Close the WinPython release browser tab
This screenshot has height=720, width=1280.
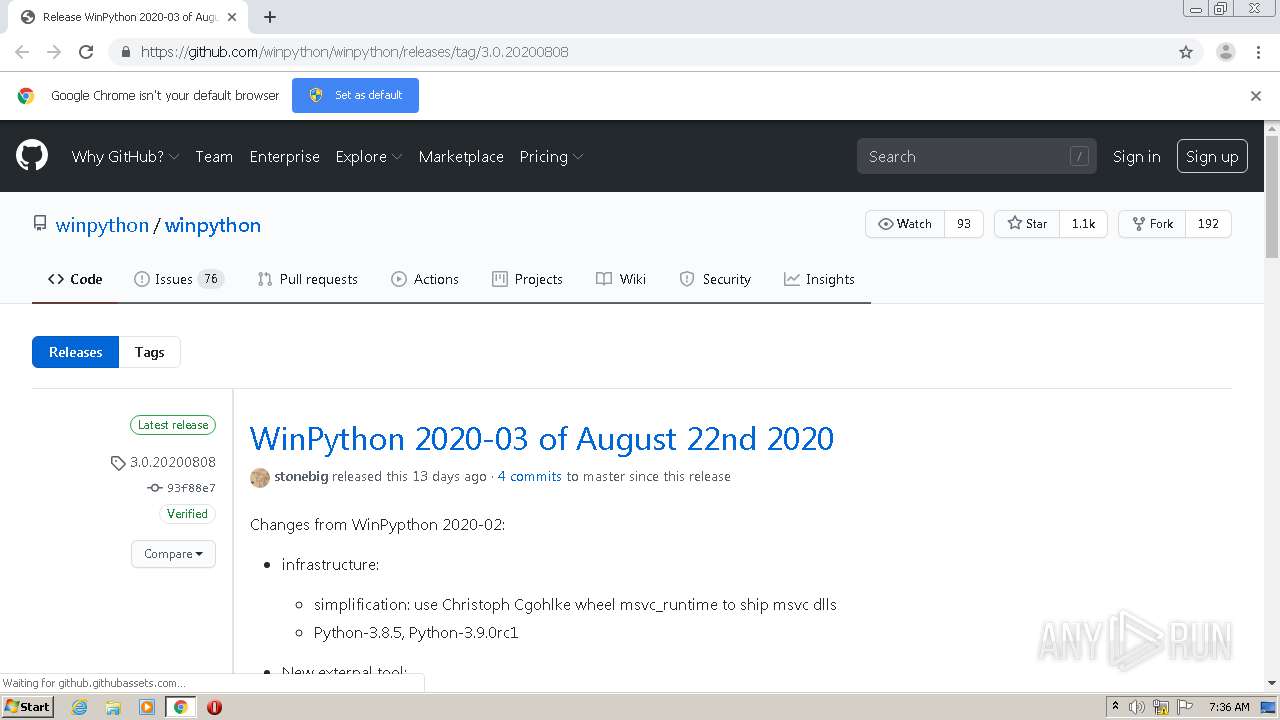[x=232, y=17]
